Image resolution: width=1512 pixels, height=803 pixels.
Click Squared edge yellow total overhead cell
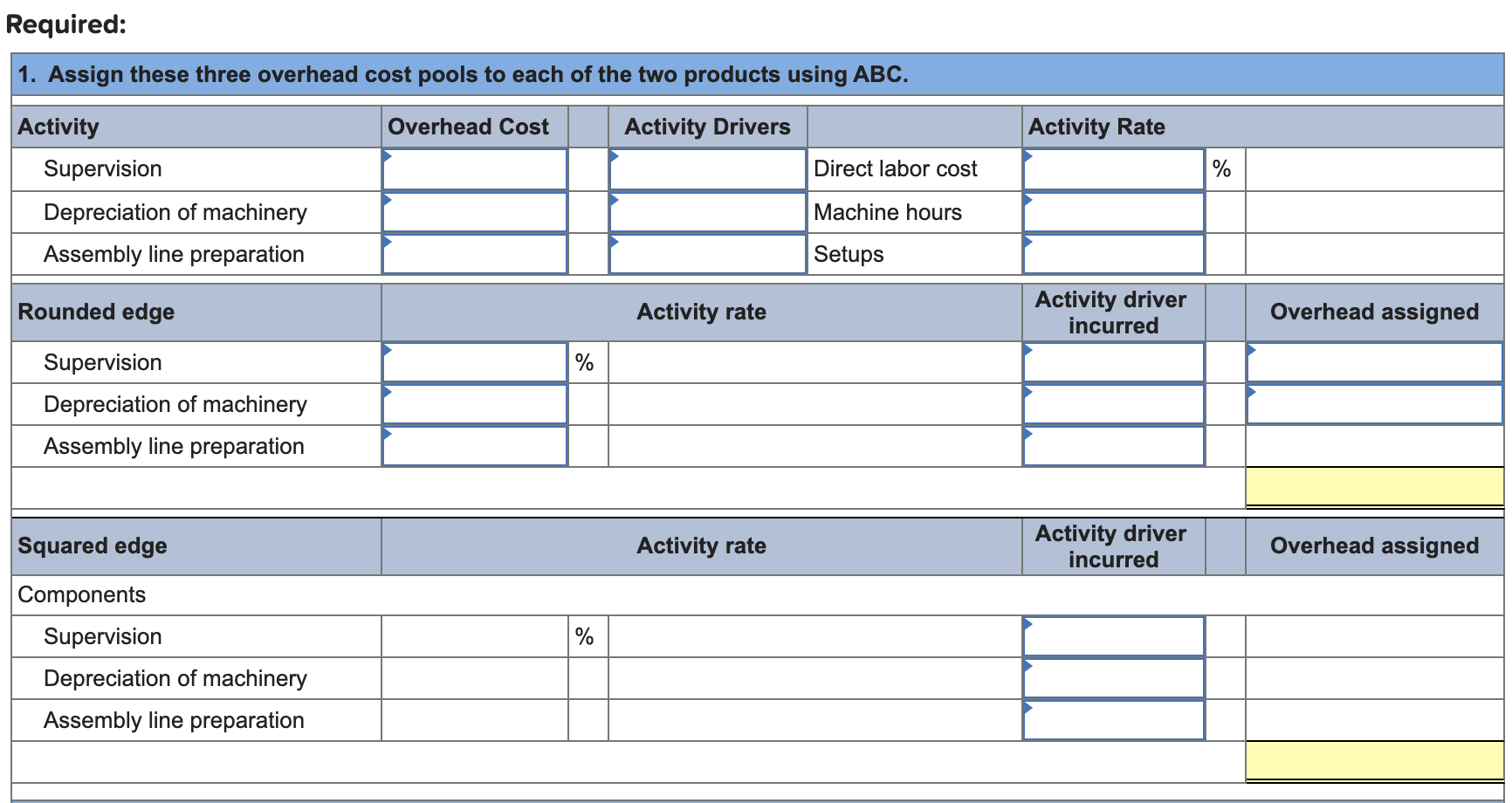pyautogui.click(x=1375, y=761)
